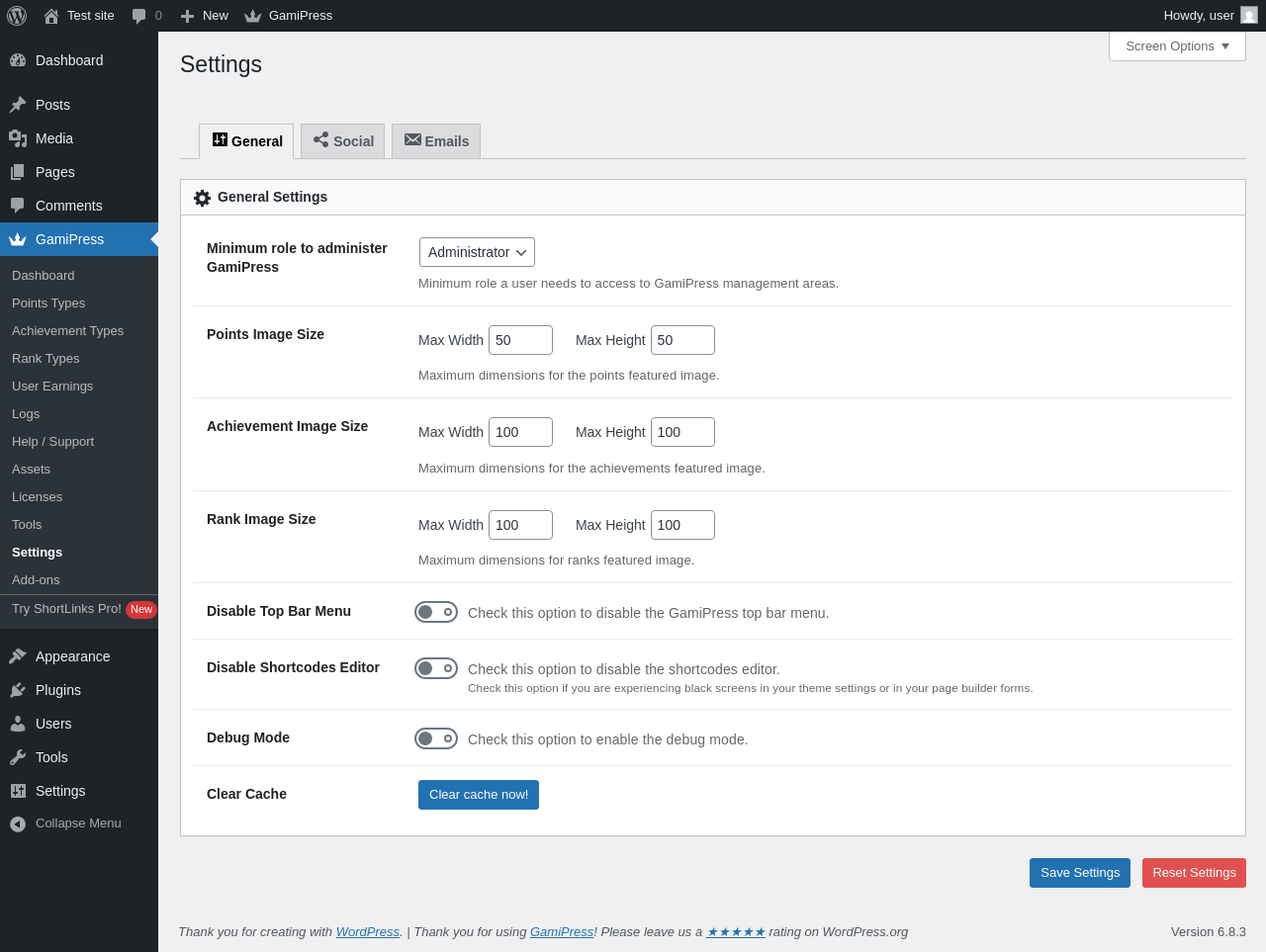Click the sidebar Tools wrench icon
The width and height of the screenshot is (1266, 952).
18,757
